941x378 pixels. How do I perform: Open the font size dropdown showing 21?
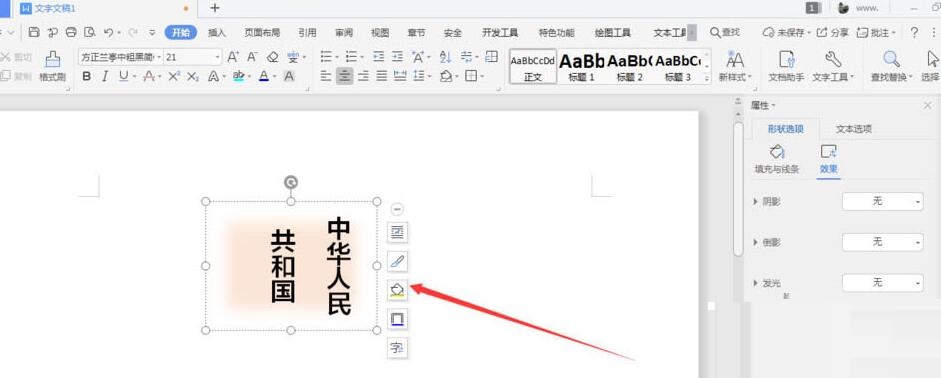pos(217,57)
